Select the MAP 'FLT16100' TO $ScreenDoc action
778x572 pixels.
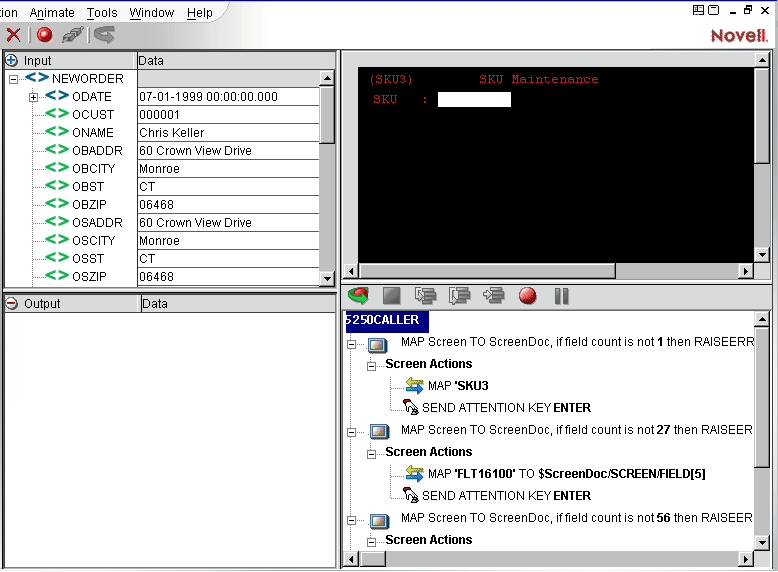[566, 474]
